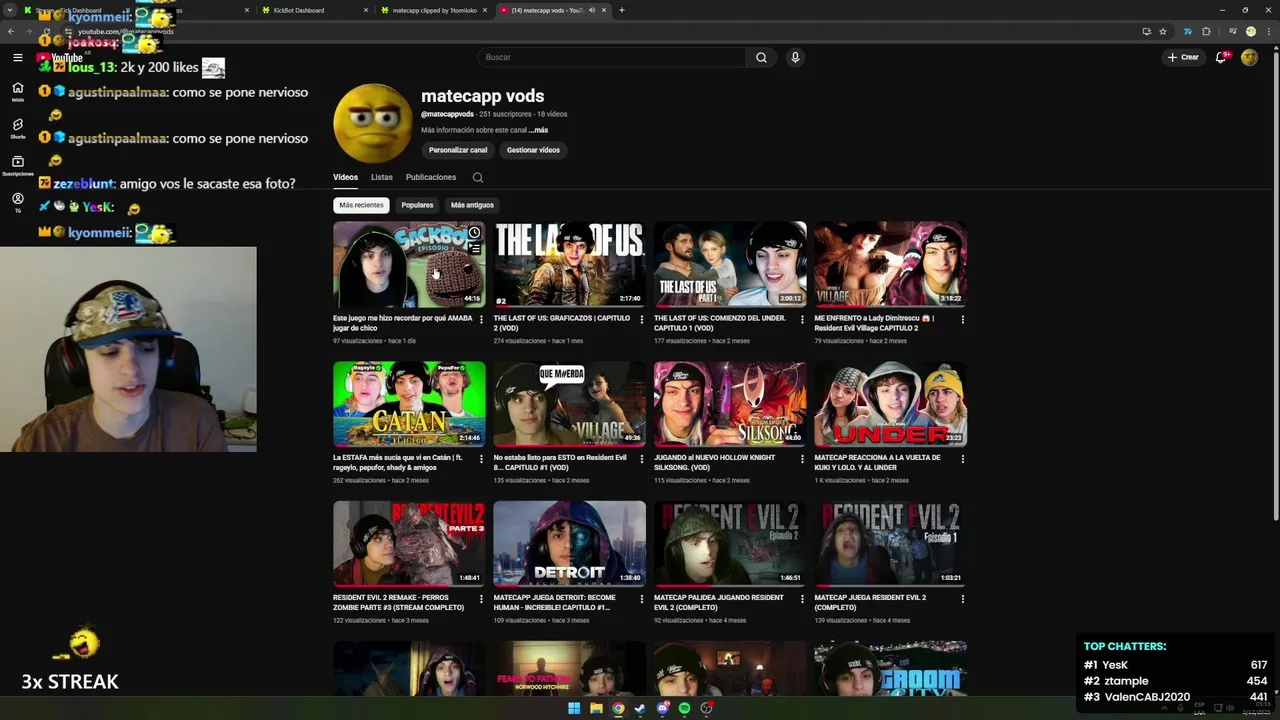Open the LA ESTAFA más sucia Catán video title
Screen dimensions: 1280x720
[x=398, y=462]
